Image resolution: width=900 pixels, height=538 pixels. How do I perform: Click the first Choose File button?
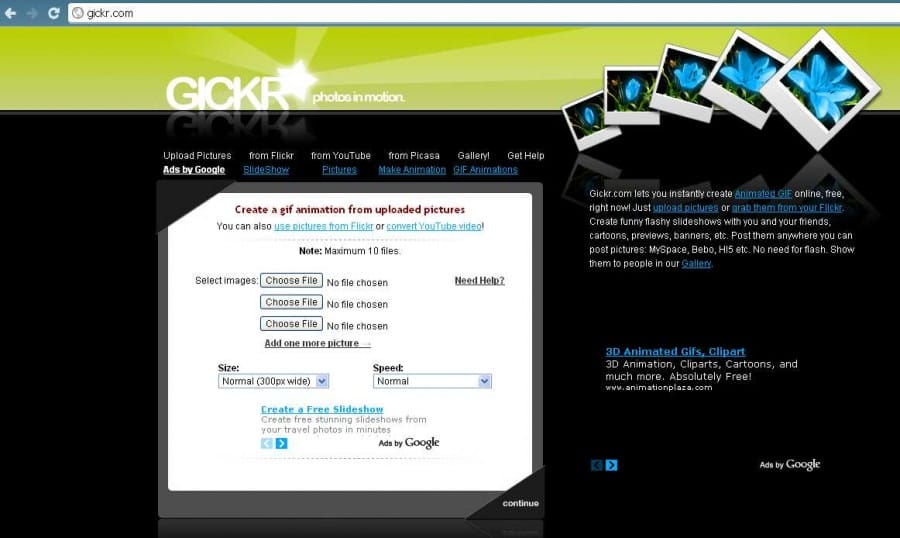point(292,280)
